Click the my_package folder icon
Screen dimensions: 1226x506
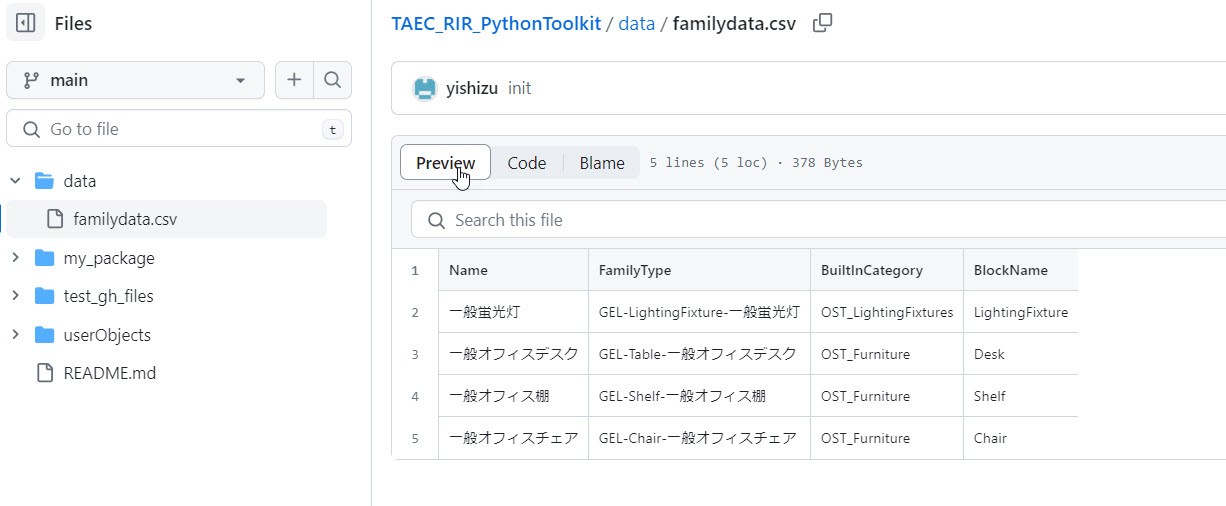(x=45, y=258)
